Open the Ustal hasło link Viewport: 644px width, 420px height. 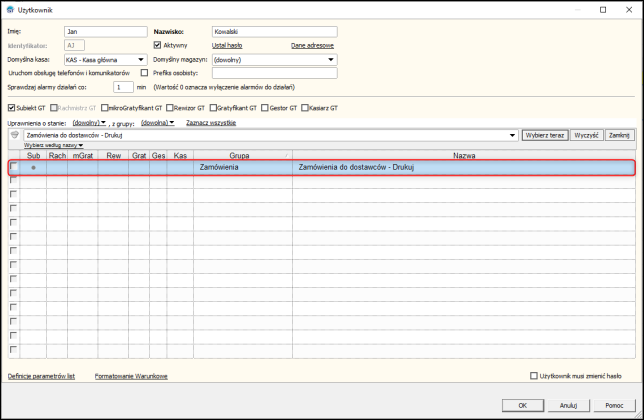(x=227, y=45)
